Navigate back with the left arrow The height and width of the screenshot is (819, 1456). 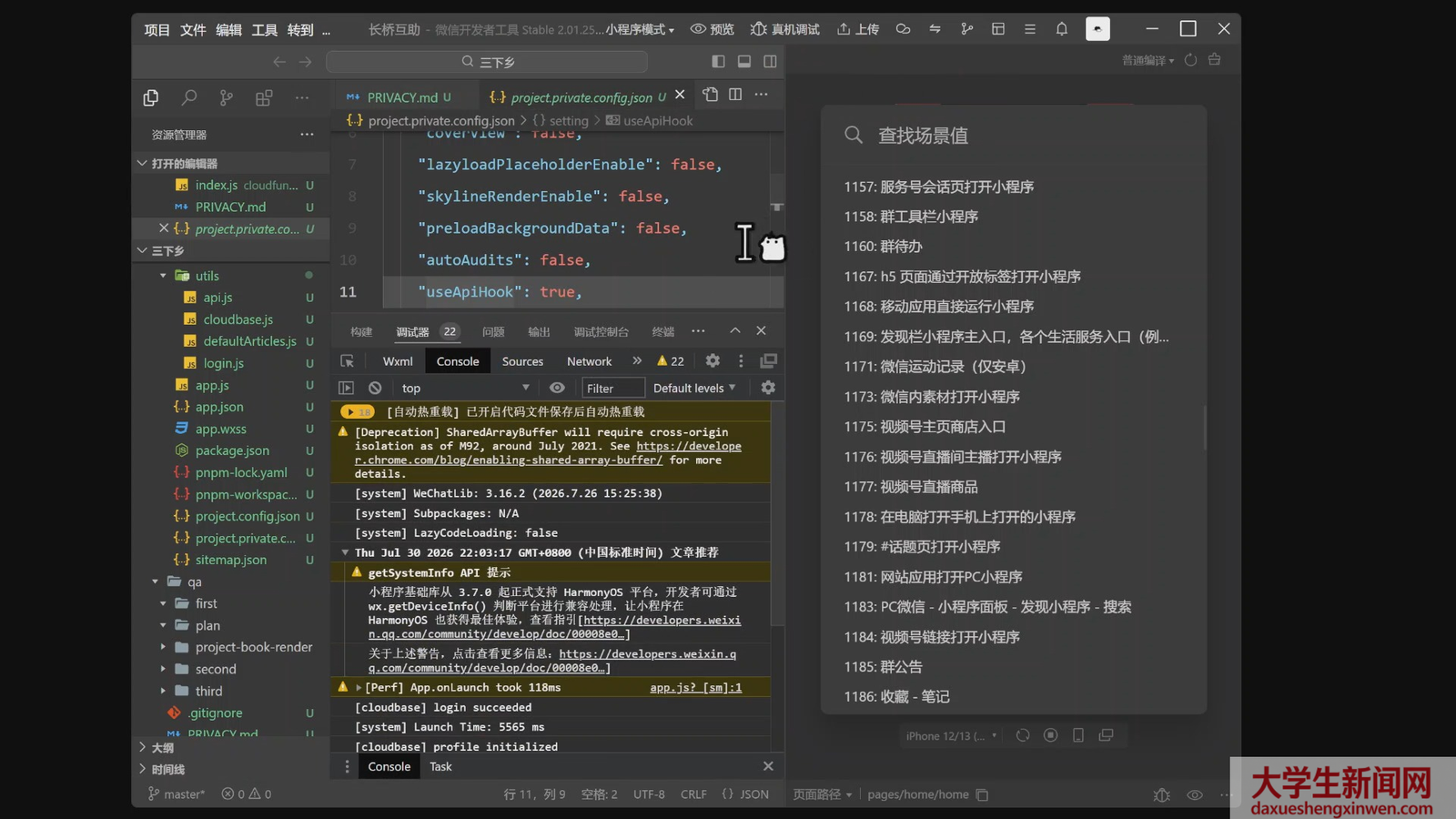(279, 62)
